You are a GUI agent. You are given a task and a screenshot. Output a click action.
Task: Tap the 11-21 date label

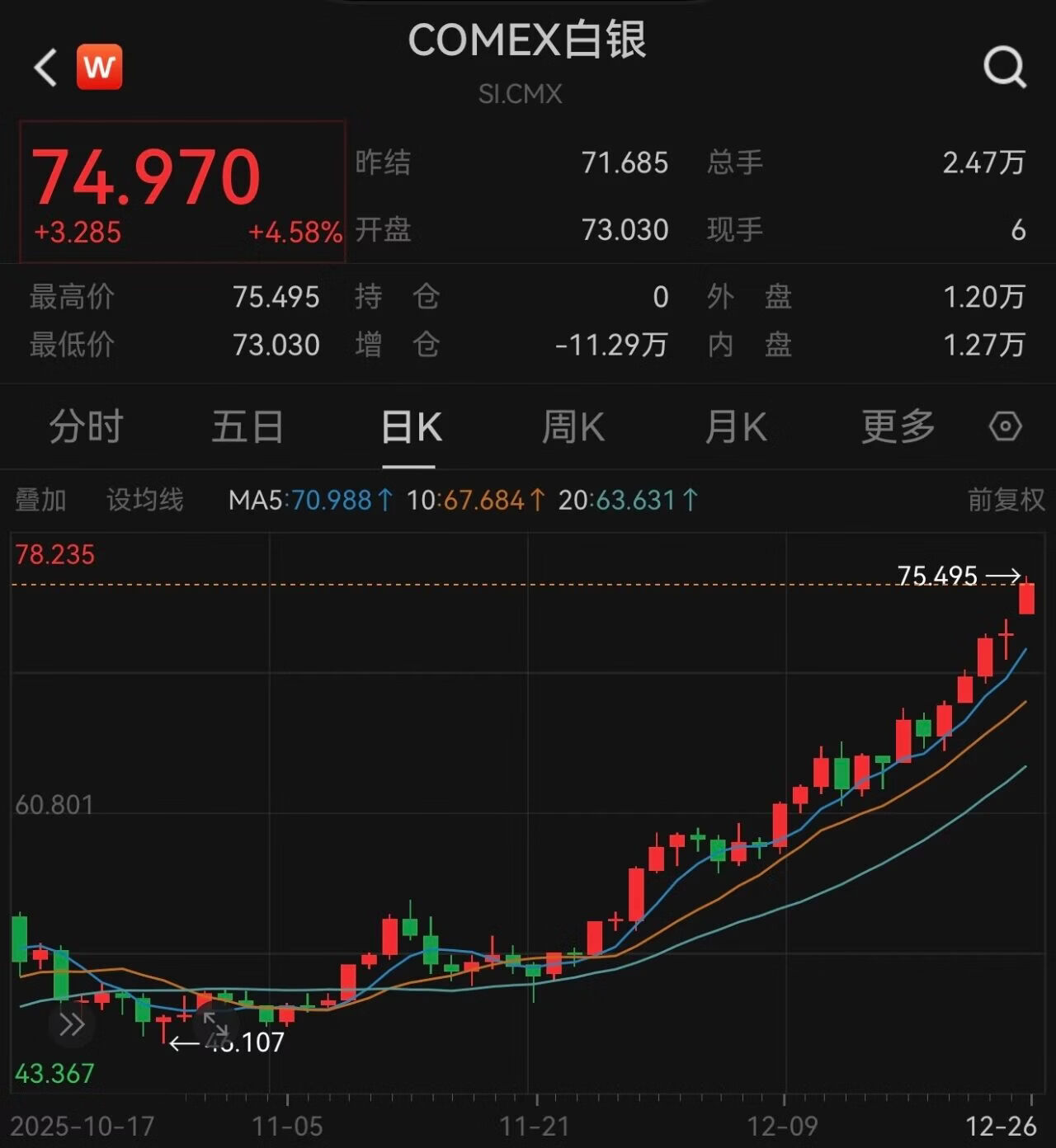tap(535, 1126)
